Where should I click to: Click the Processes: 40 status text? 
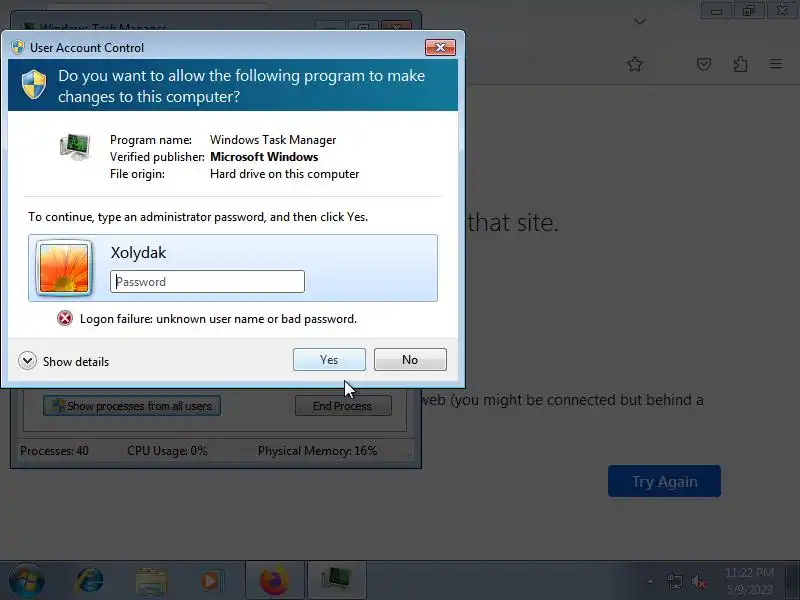click(54, 451)
